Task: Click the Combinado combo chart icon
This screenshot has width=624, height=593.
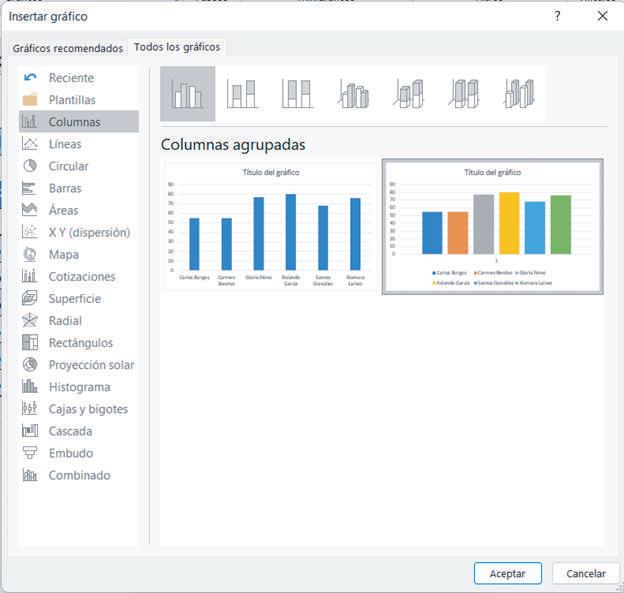Action: coord(30,475)
